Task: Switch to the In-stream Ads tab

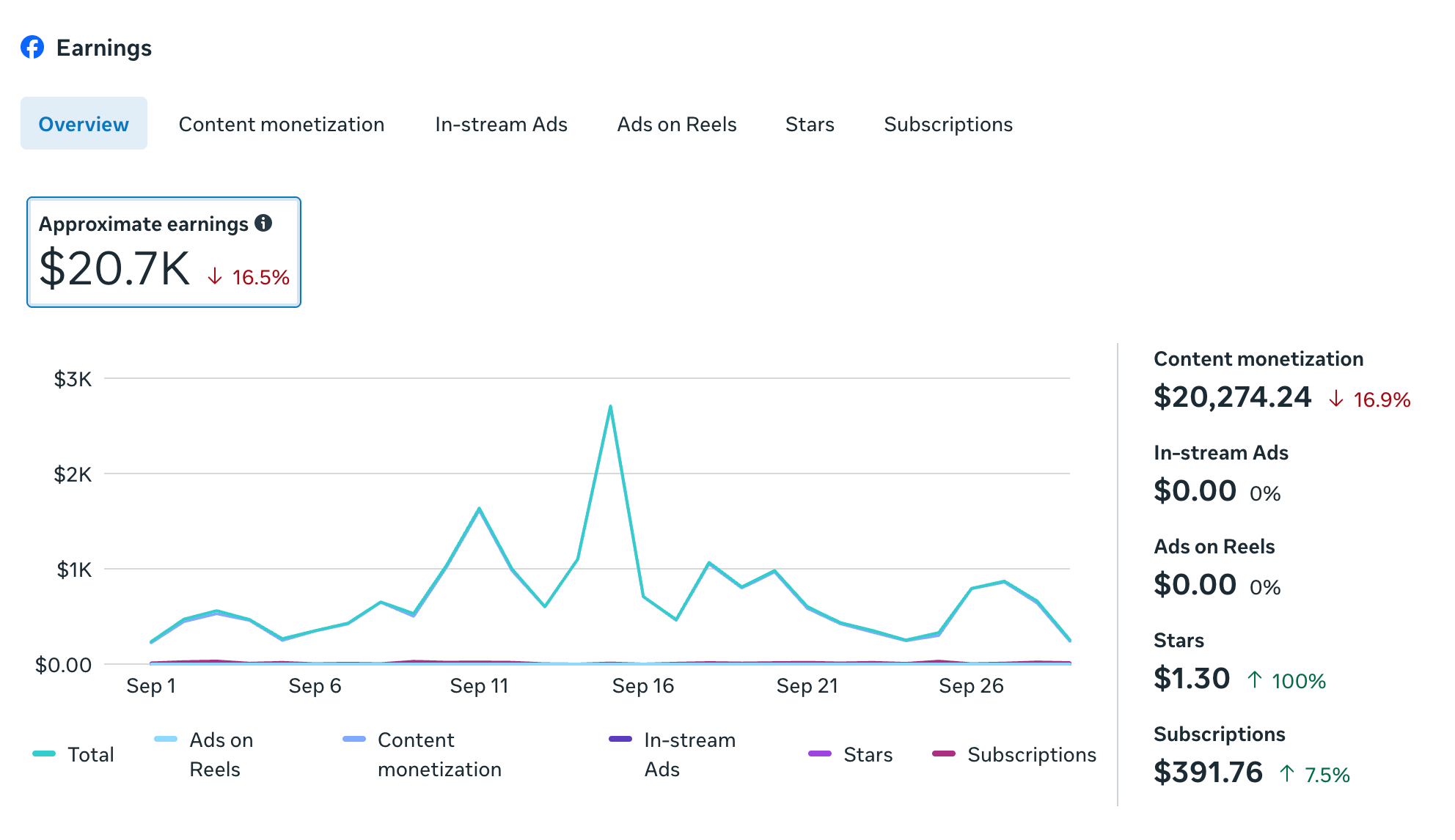Action: coord(501,124)
